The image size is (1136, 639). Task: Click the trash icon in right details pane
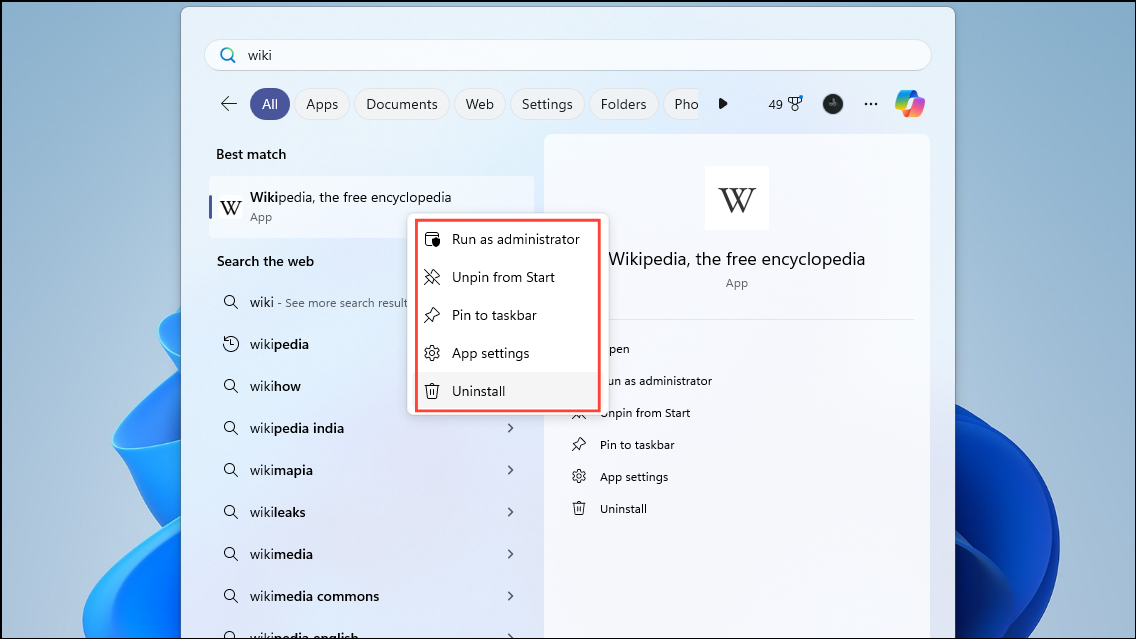[x=579, y=509]
